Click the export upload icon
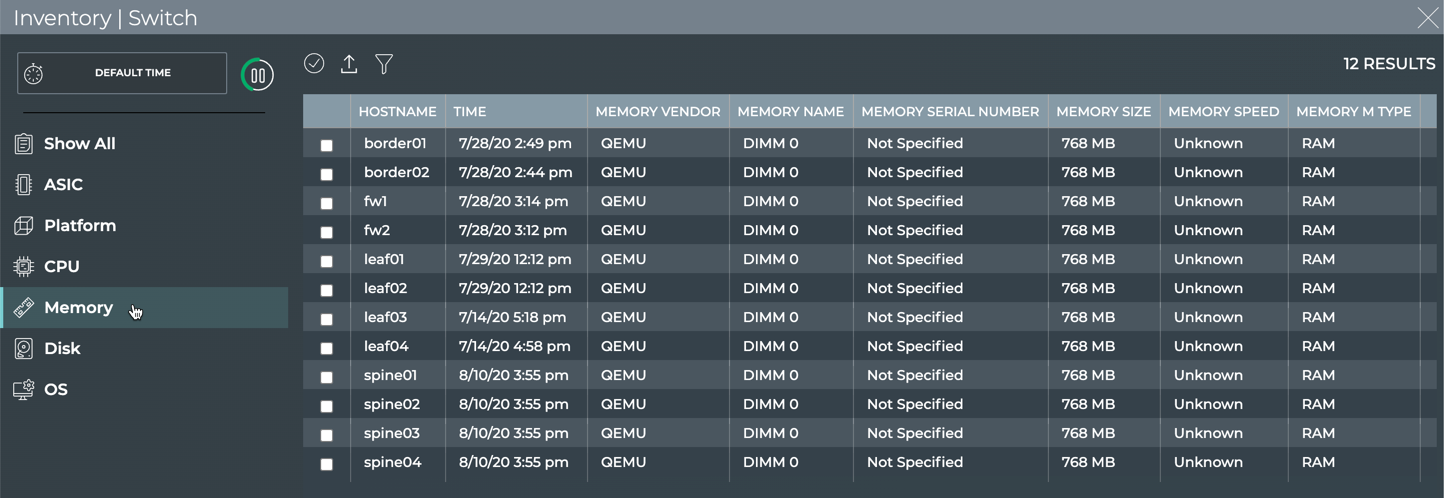Screen dimensions: 1445x498 (349, 64)
